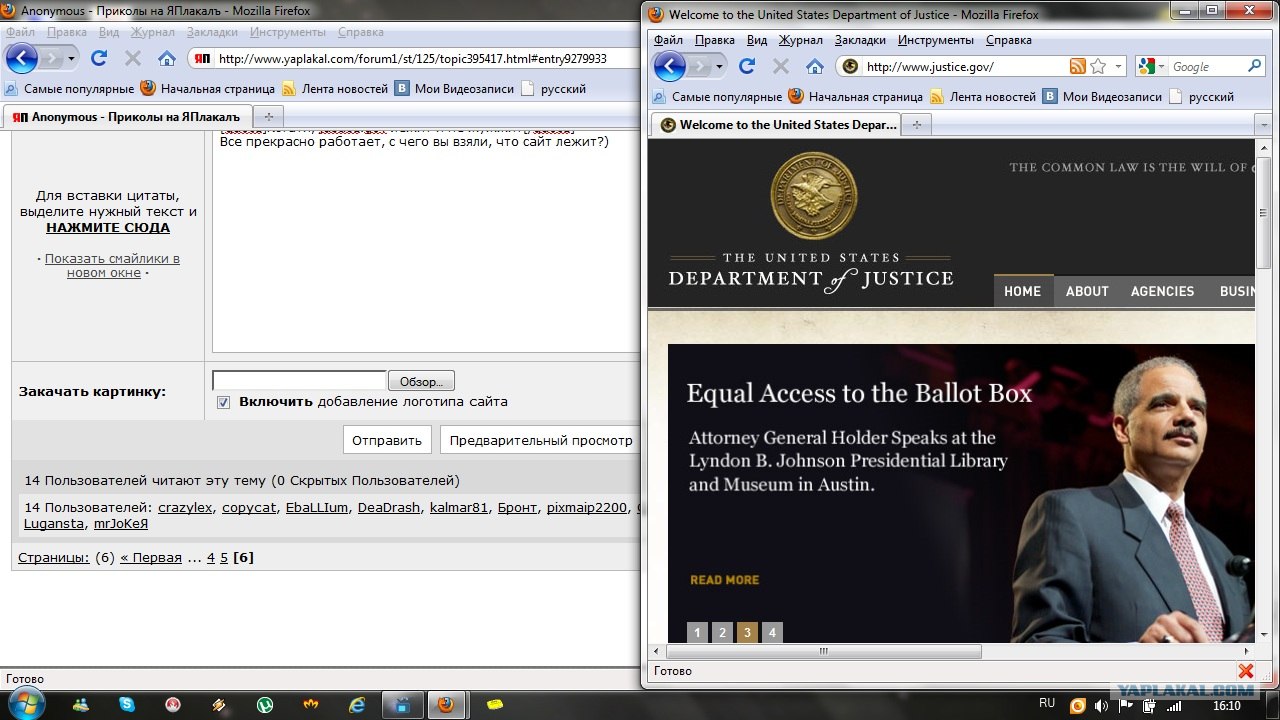Click the RU language indicator in the tray
1280x720 pixels.
1047,703
